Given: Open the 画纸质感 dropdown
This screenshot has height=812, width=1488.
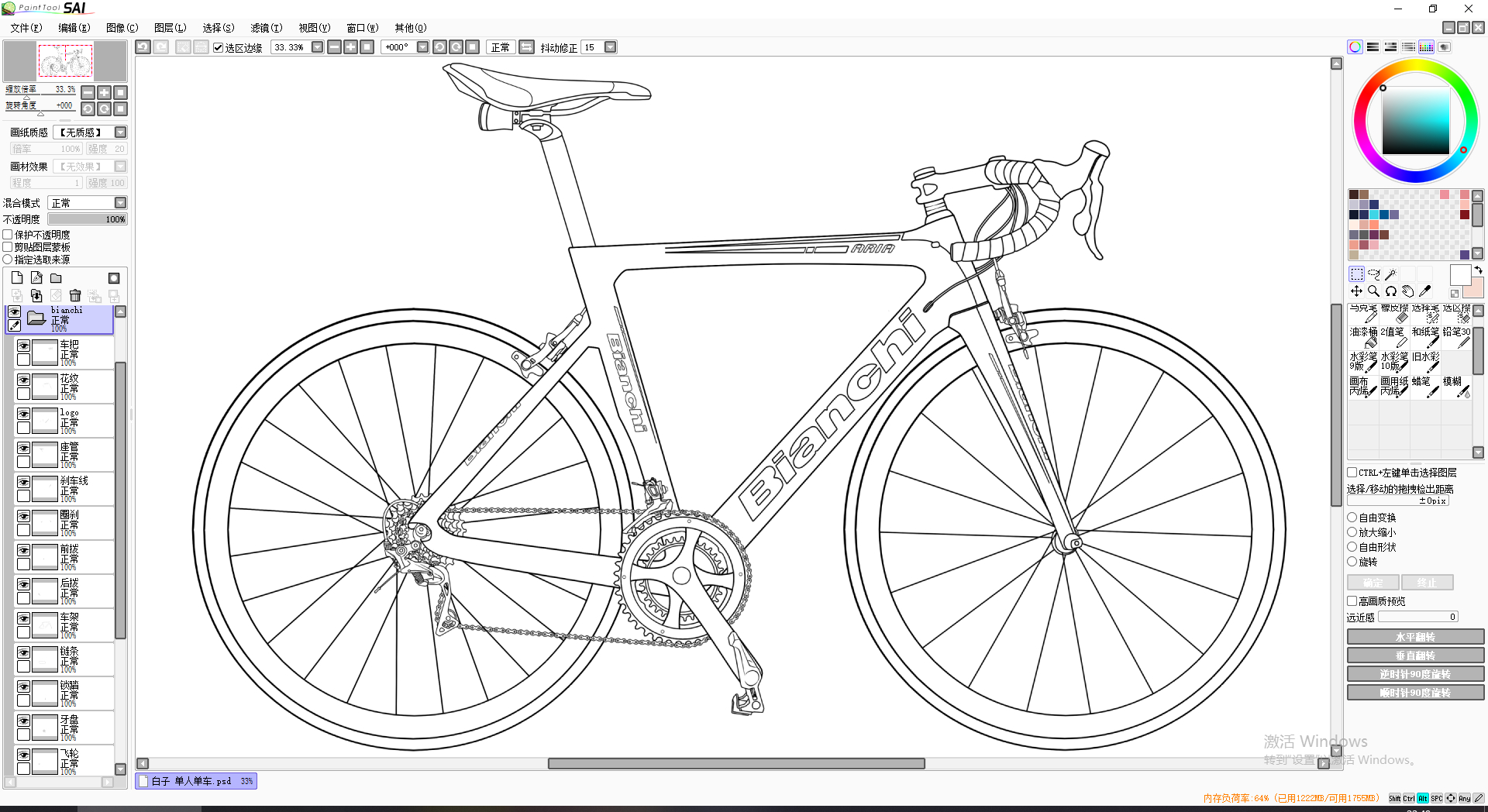Looking at the screenshot, I should tap(120, 132).
